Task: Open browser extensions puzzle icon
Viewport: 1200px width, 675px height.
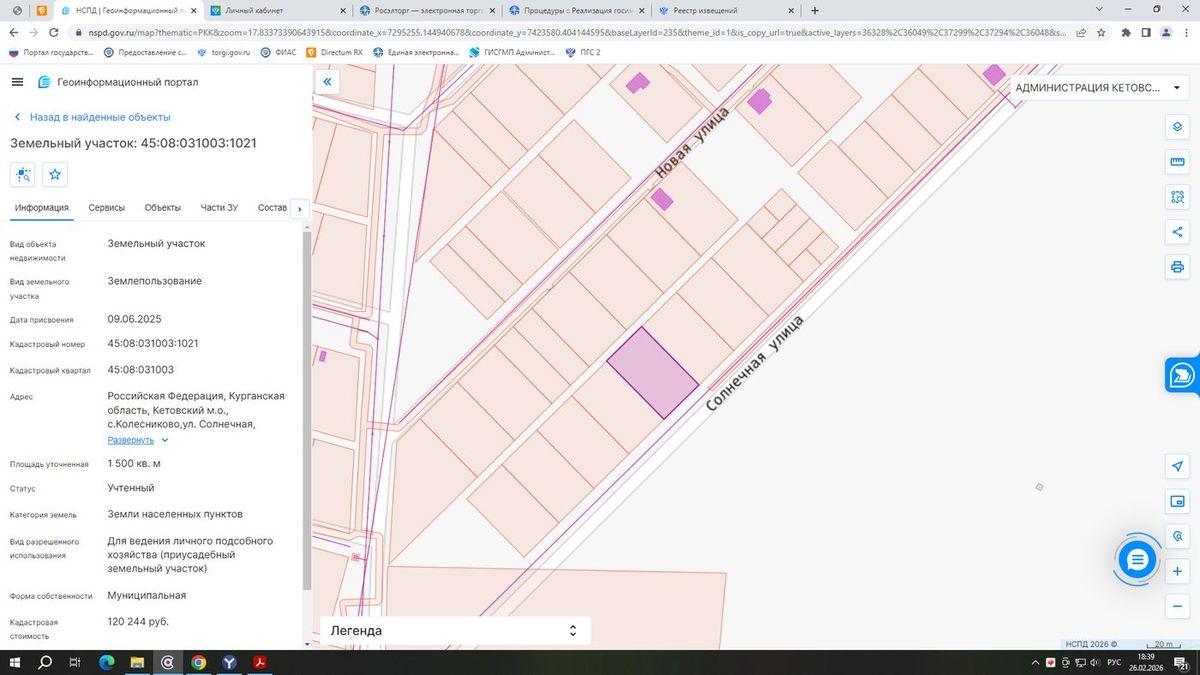Action: pyautogui.click(x=1127, y=31)
